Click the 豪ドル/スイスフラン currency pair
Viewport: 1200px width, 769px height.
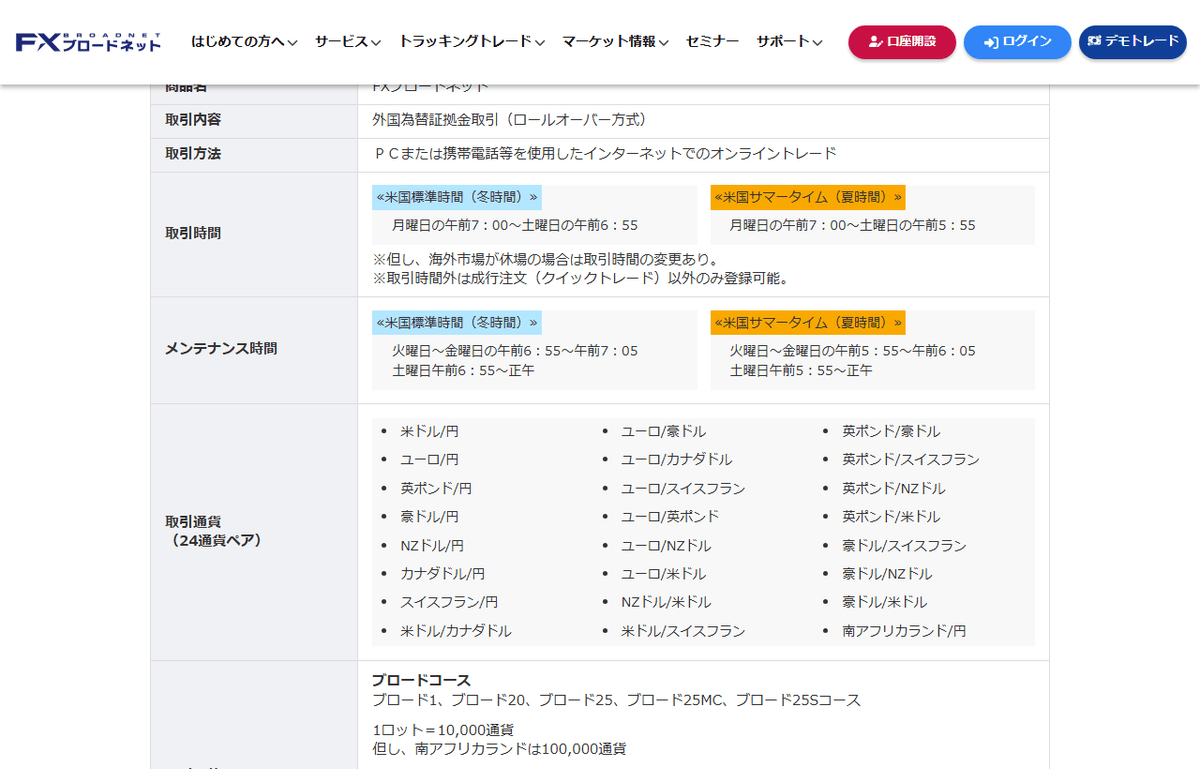tap(904, 546)
